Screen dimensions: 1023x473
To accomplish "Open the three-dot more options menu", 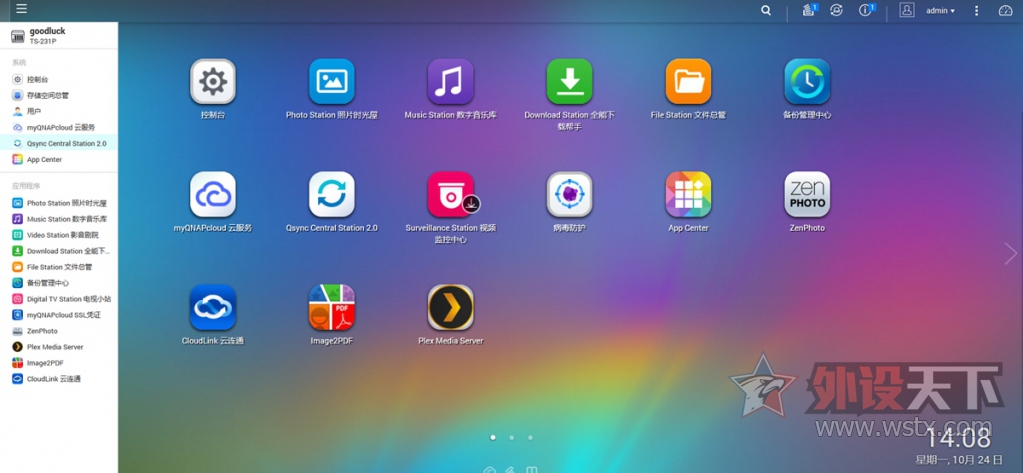I will [976, 10].
